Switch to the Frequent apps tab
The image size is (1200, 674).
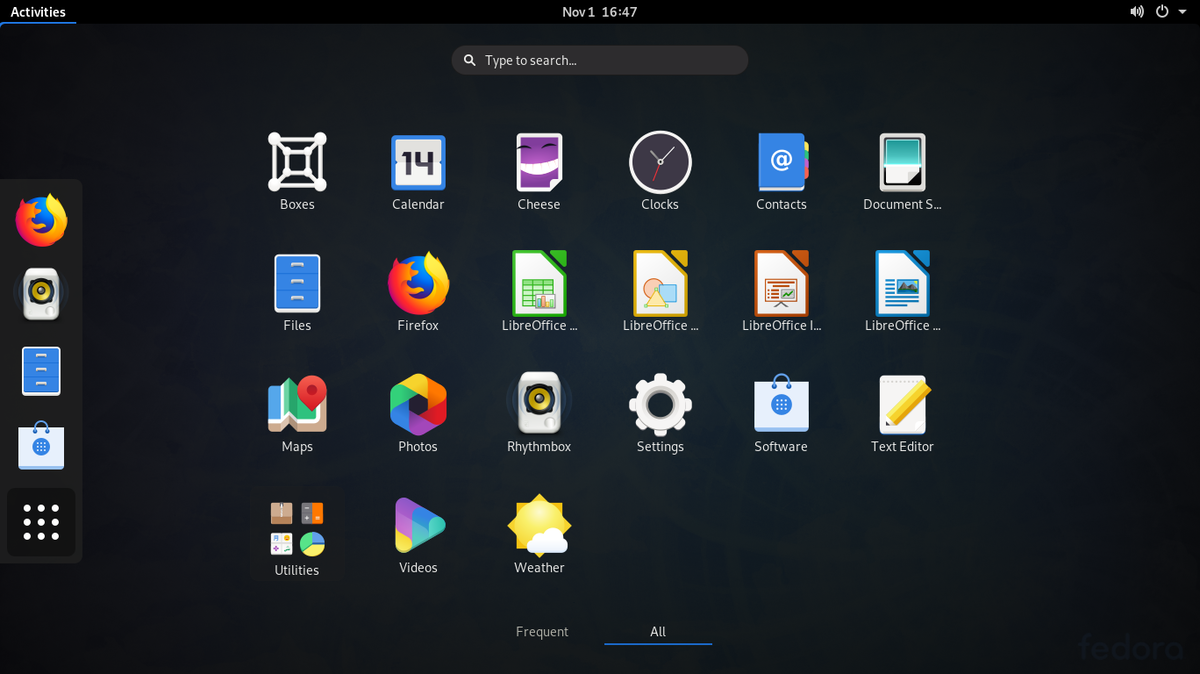tap(542, 631)
